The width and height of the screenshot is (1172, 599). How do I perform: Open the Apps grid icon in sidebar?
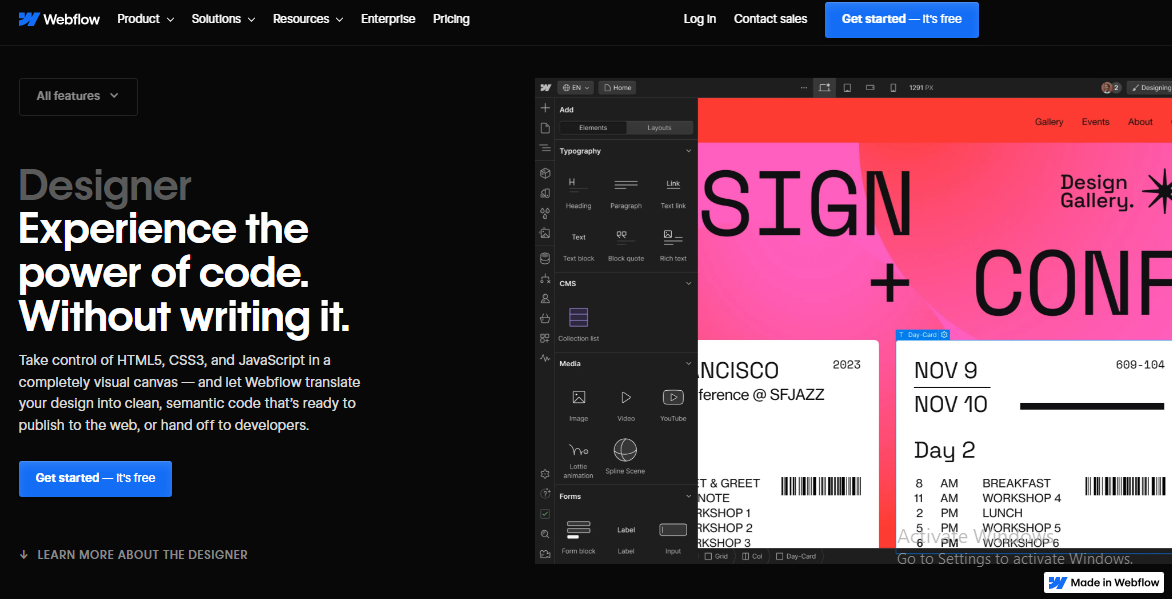pyautogui.click(x=545, y=338)
